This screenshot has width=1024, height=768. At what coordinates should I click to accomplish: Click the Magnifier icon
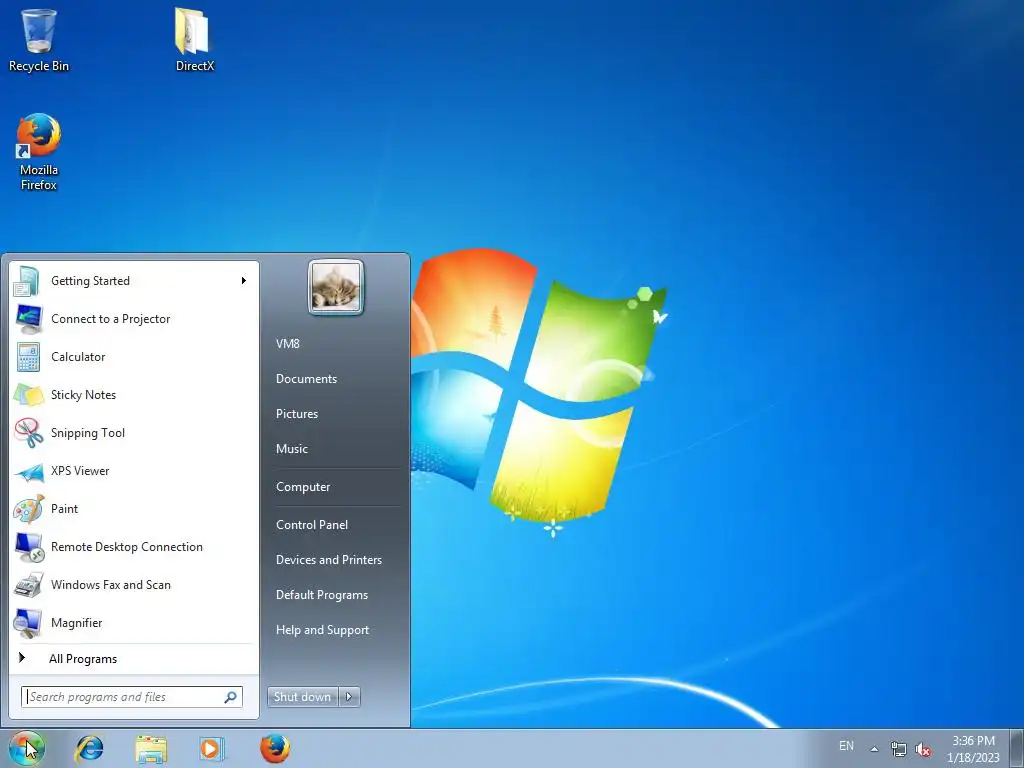[29, 623]
